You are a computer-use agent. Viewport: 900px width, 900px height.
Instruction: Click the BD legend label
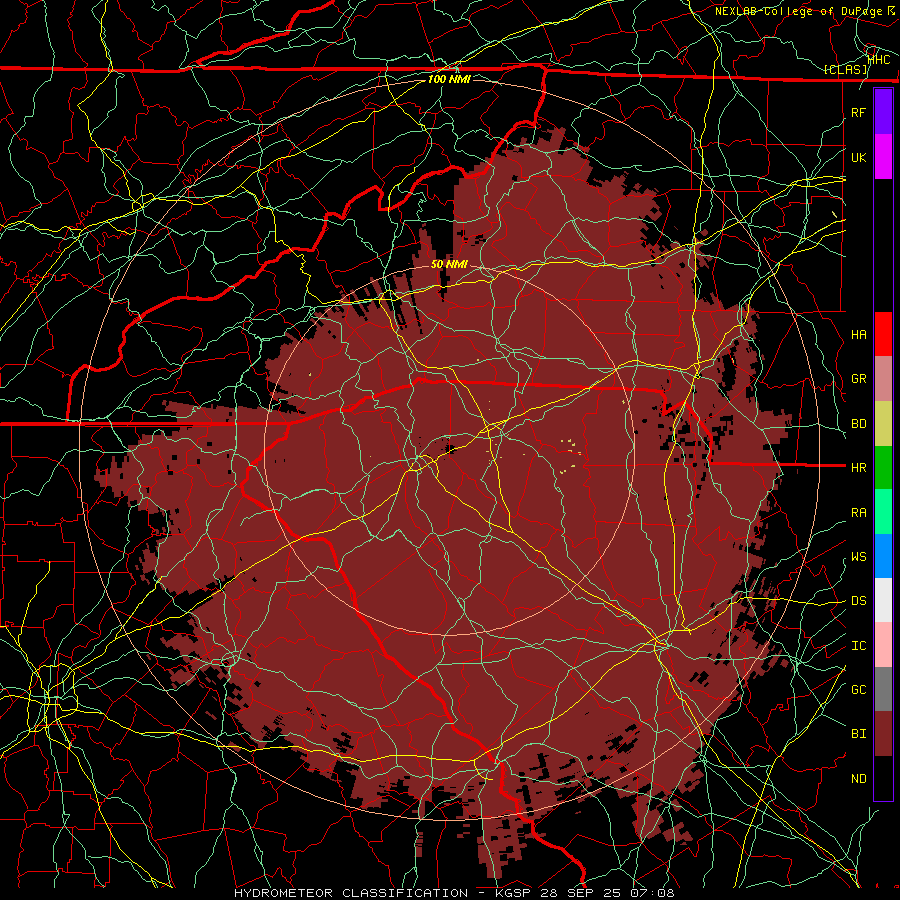858,424
